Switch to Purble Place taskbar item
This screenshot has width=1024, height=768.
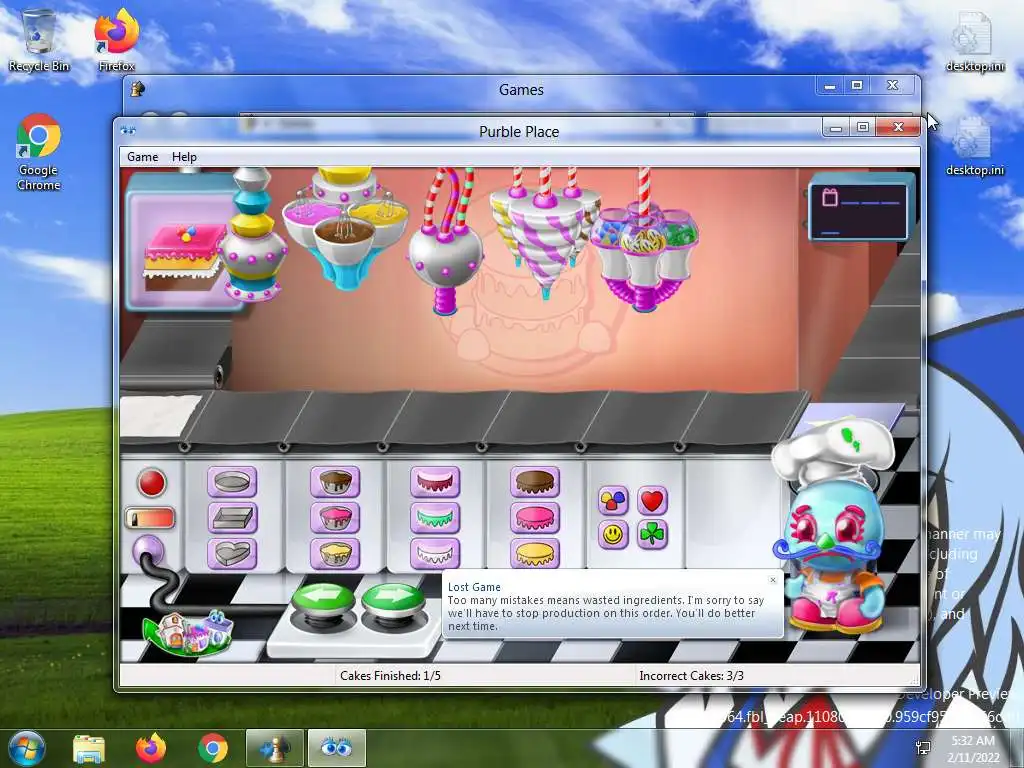(x=336, y=748)
